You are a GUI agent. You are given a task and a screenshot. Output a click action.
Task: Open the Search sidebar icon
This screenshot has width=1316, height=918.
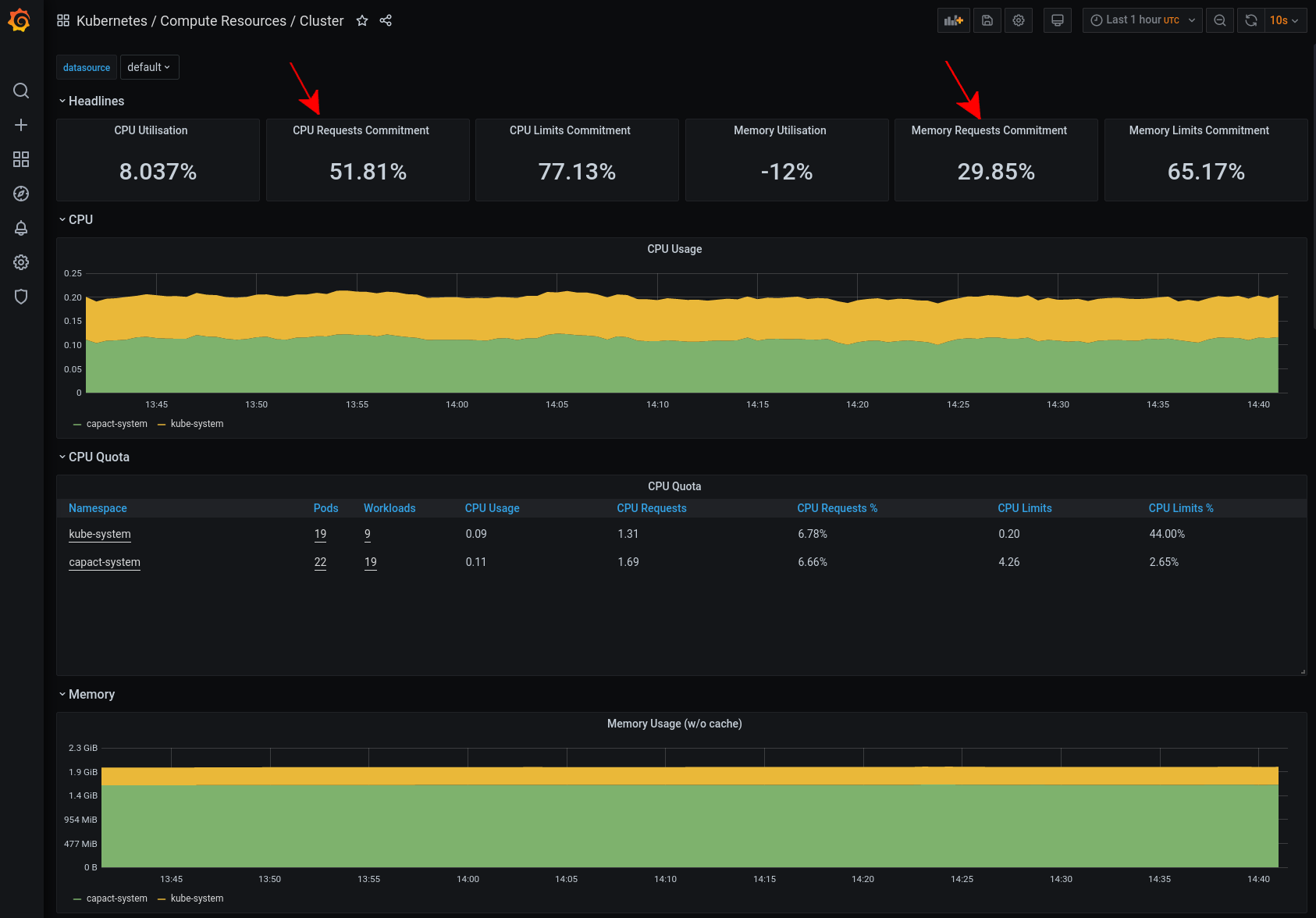tap(21, 91)
